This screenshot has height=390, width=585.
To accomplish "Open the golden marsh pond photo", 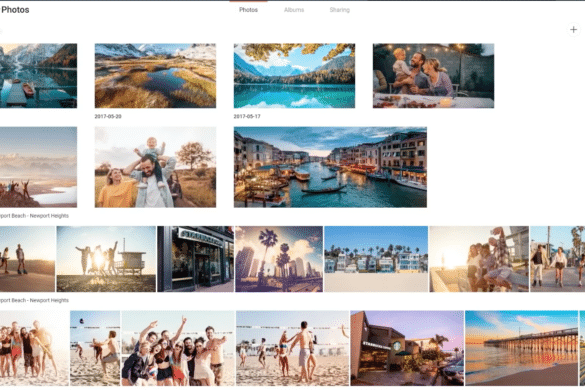I will [155, 76].
